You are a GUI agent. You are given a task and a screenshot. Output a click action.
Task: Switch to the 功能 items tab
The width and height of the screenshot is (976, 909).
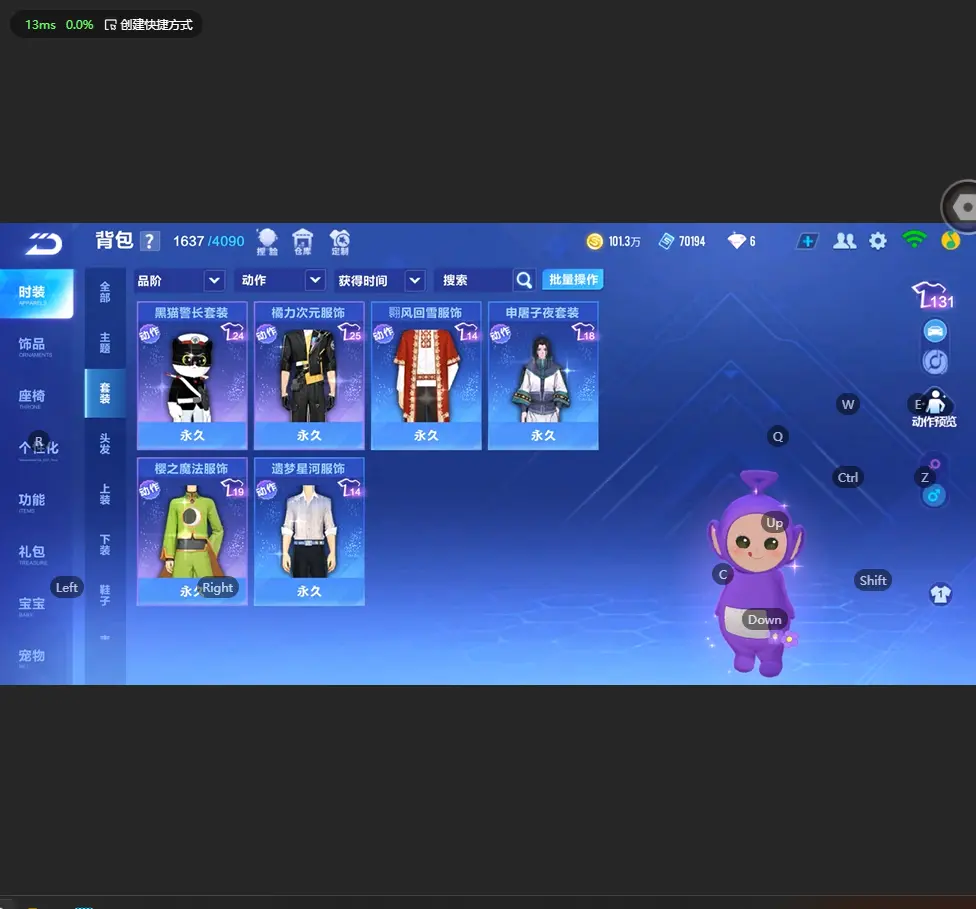point(32,502)
